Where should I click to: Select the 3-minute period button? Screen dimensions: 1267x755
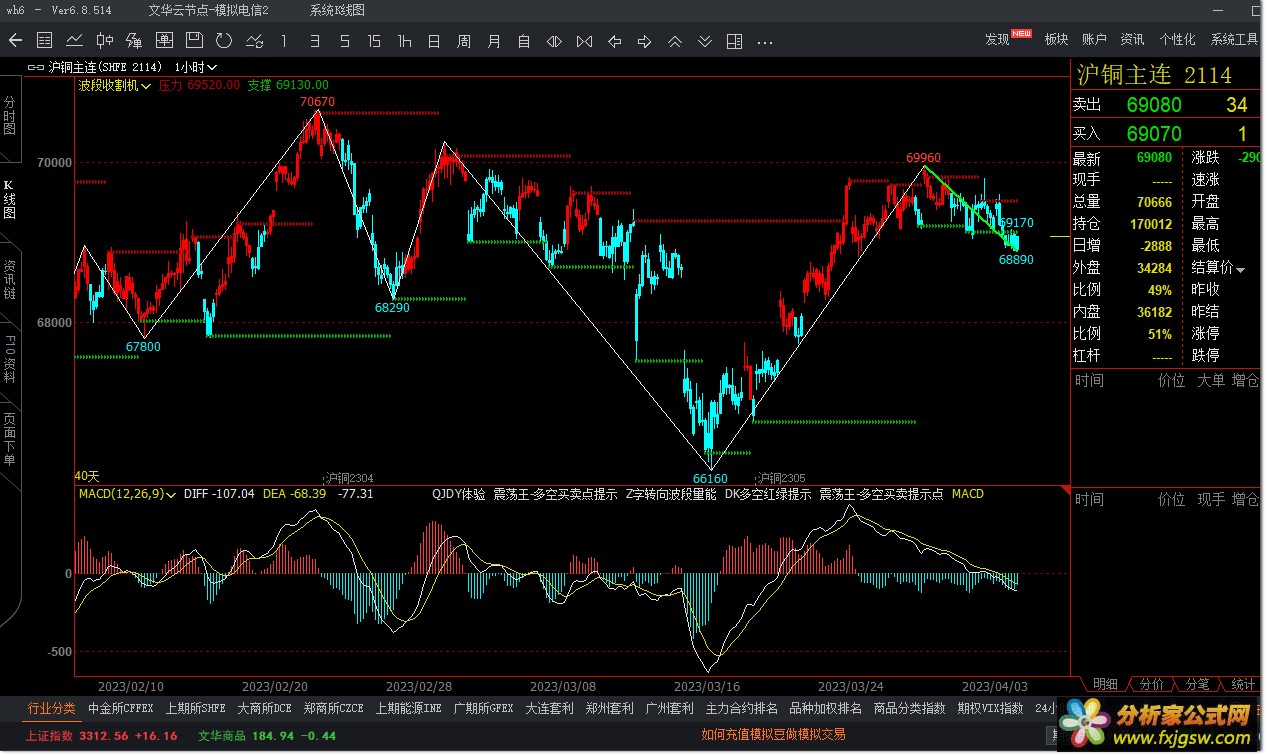(314, 41)
